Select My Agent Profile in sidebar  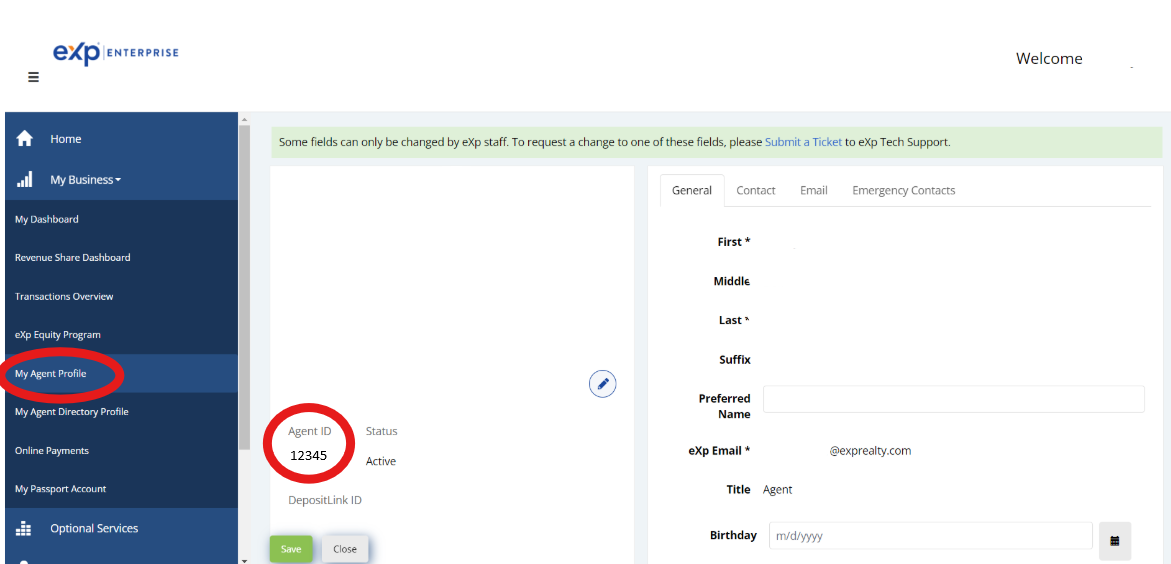pos(51,374)
